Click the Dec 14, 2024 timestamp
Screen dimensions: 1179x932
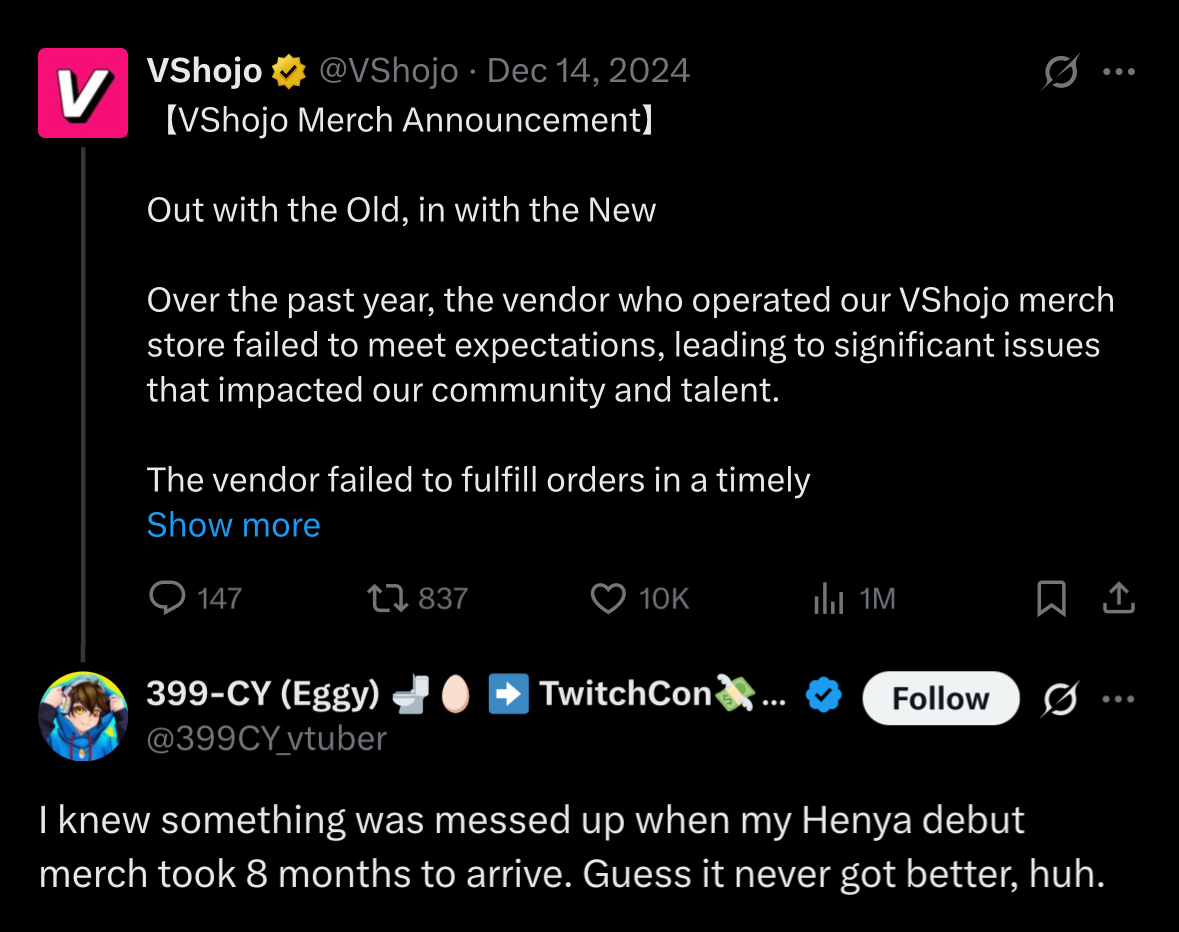point(588,71)
